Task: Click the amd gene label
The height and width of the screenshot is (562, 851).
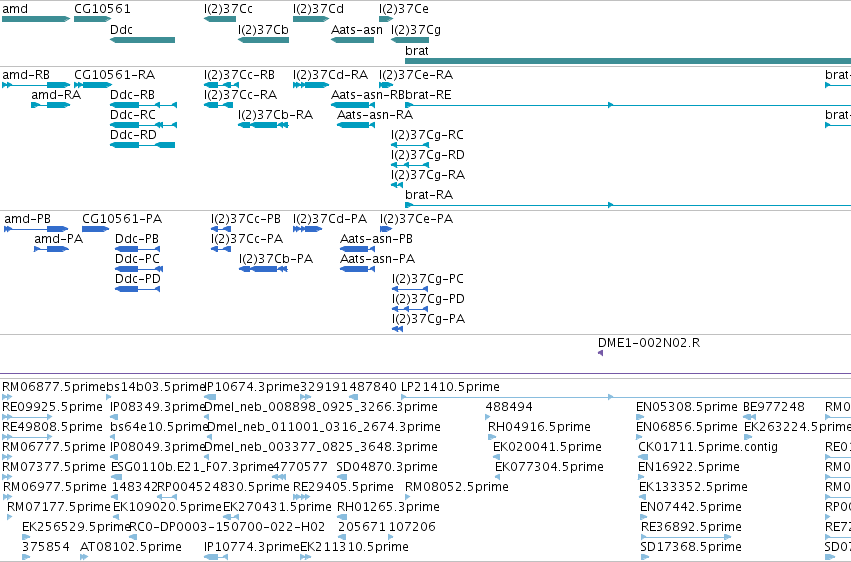Action: (x=15, y=9)
